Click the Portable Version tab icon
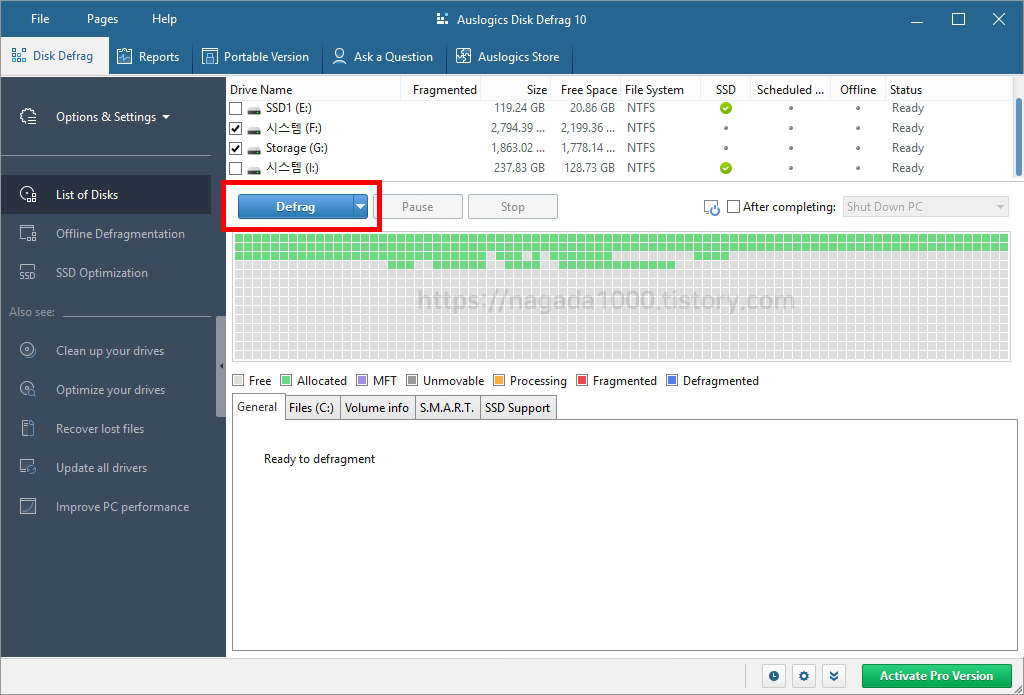1024x695 pixels. pyautogui.click(x=210, y=57)
